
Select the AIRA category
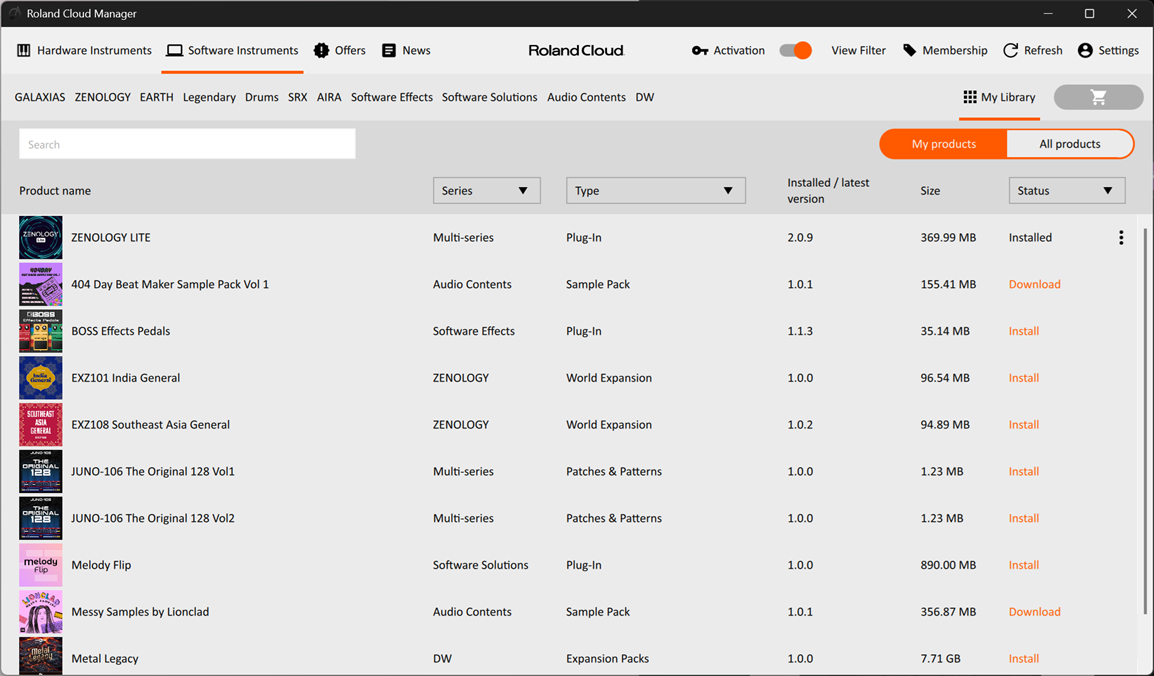pos(329,97)
